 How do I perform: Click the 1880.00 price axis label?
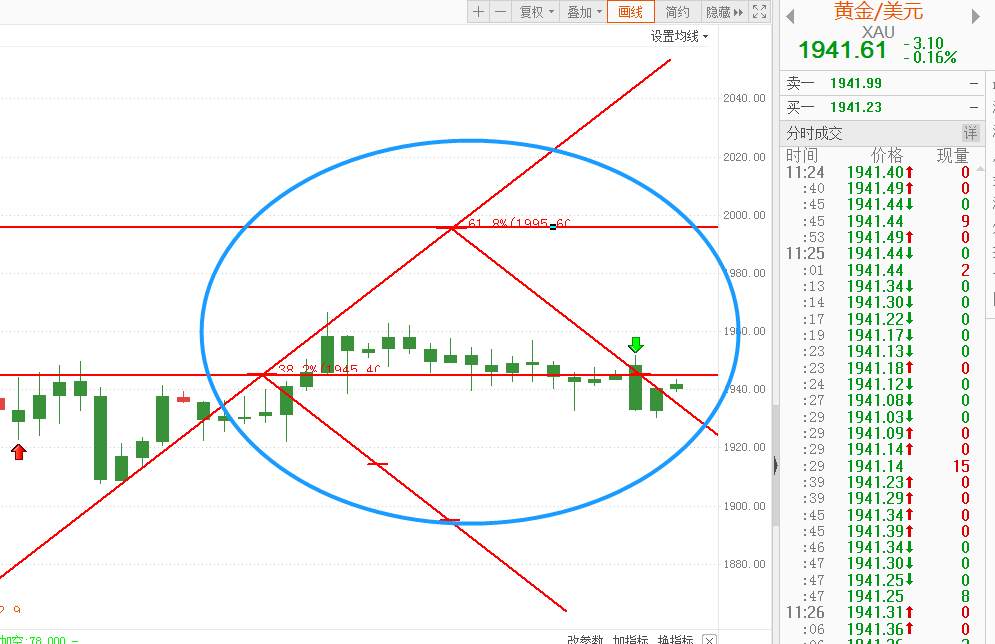coord(744,564)
